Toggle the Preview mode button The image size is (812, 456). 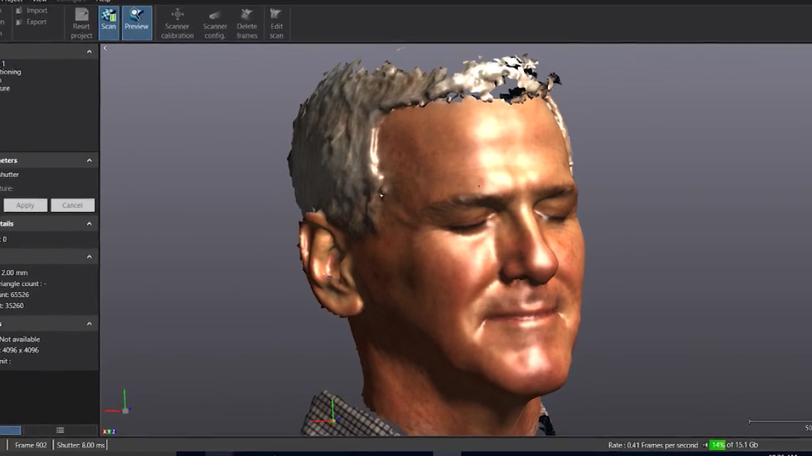[x=137, y=23]
